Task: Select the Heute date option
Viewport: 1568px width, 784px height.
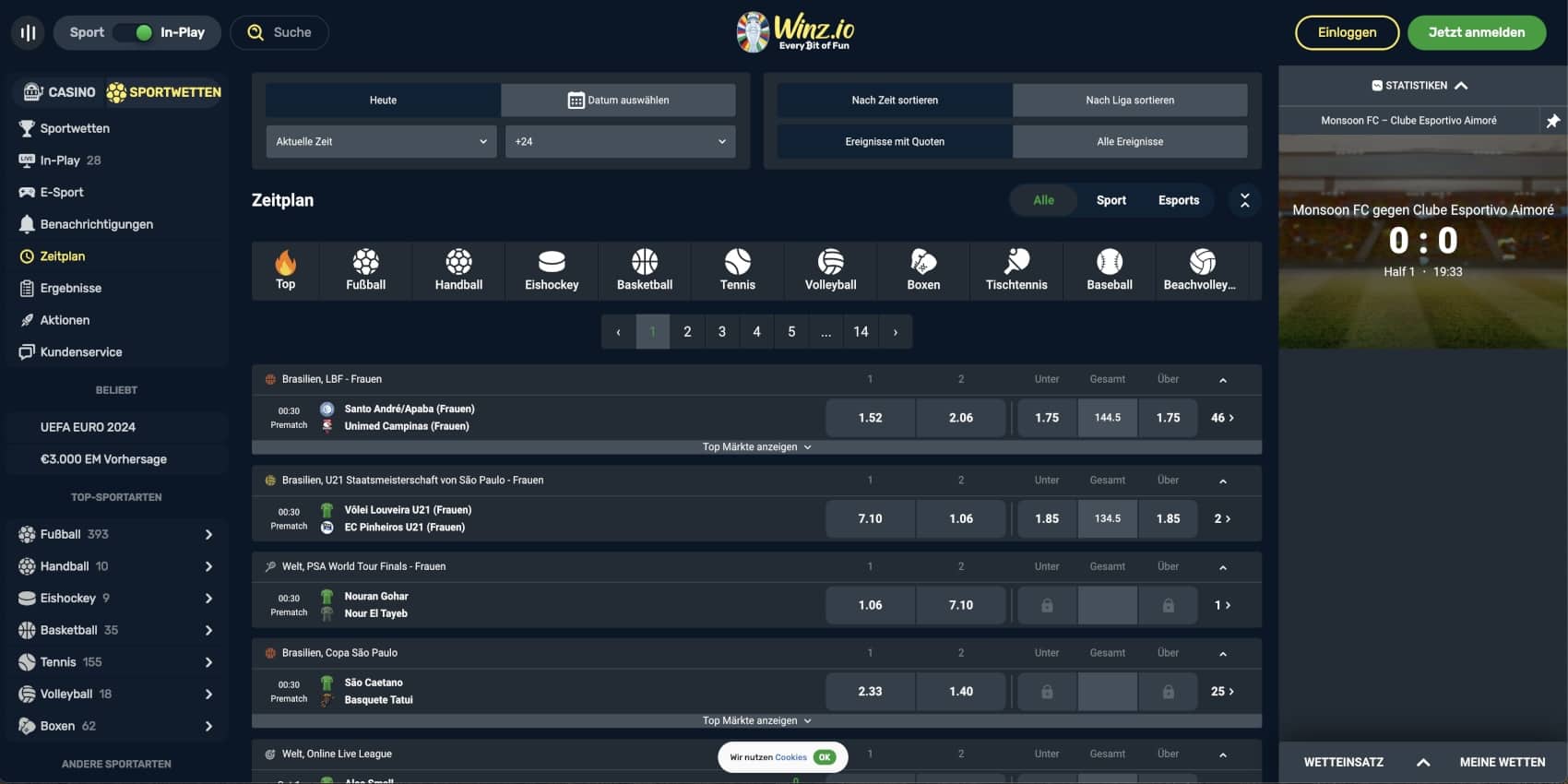Action: (x=383, y=100)
